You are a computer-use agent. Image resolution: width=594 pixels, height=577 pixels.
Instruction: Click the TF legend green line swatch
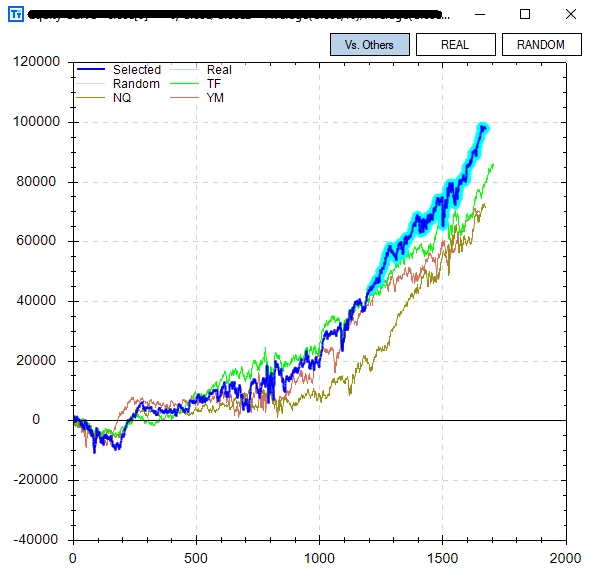click(x=184, y=83)
